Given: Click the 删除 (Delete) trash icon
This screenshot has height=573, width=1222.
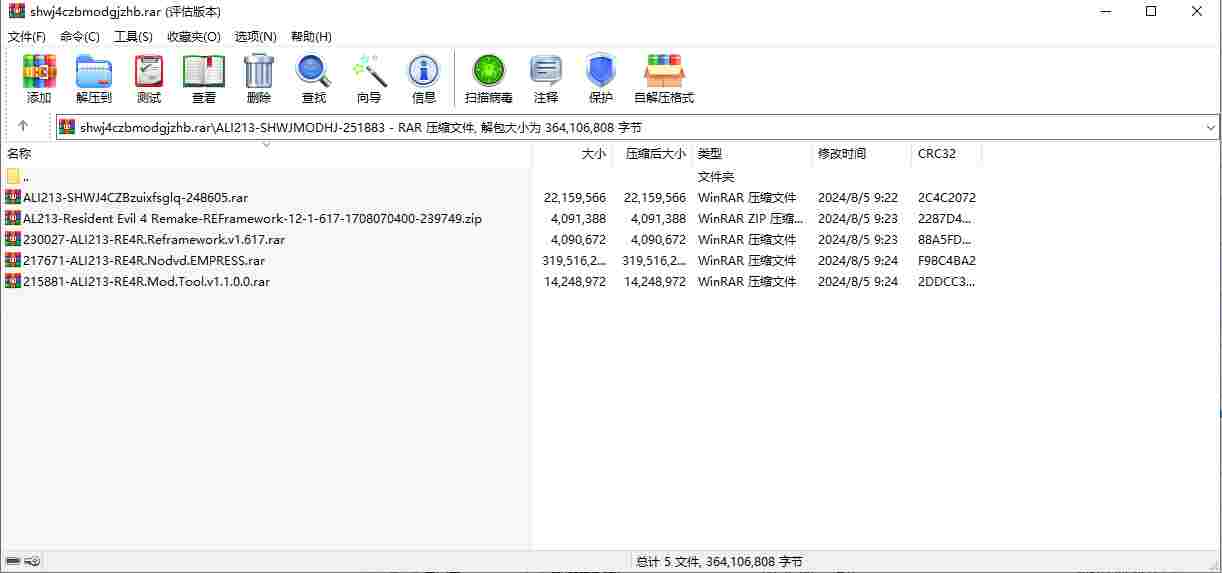Looking at the screenshot, I should pyautogui.click(x=259, y=71).
